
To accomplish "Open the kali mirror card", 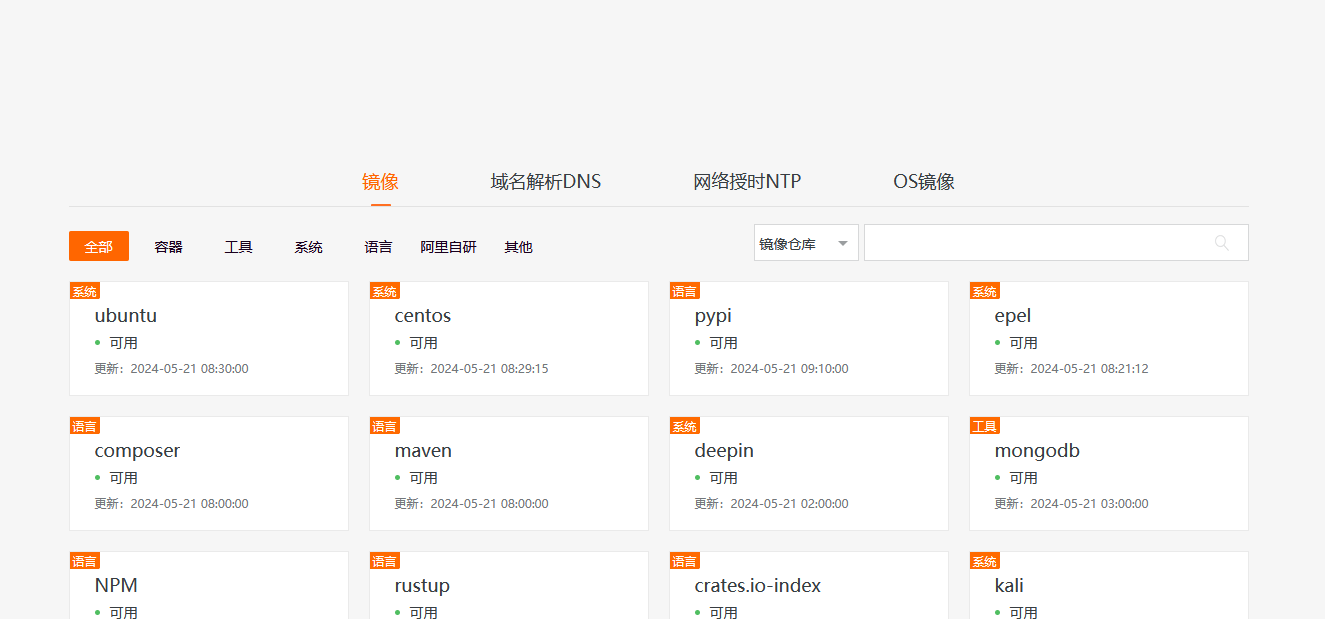I will tap(1109, 585).
